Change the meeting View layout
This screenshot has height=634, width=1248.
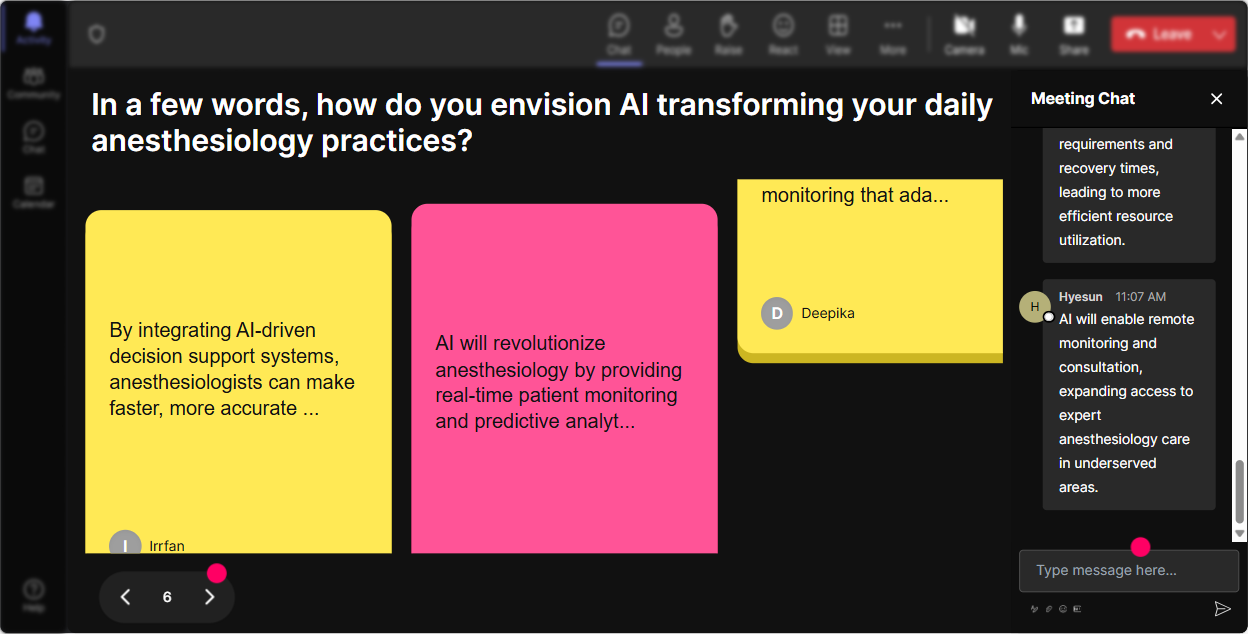(838, 34)
